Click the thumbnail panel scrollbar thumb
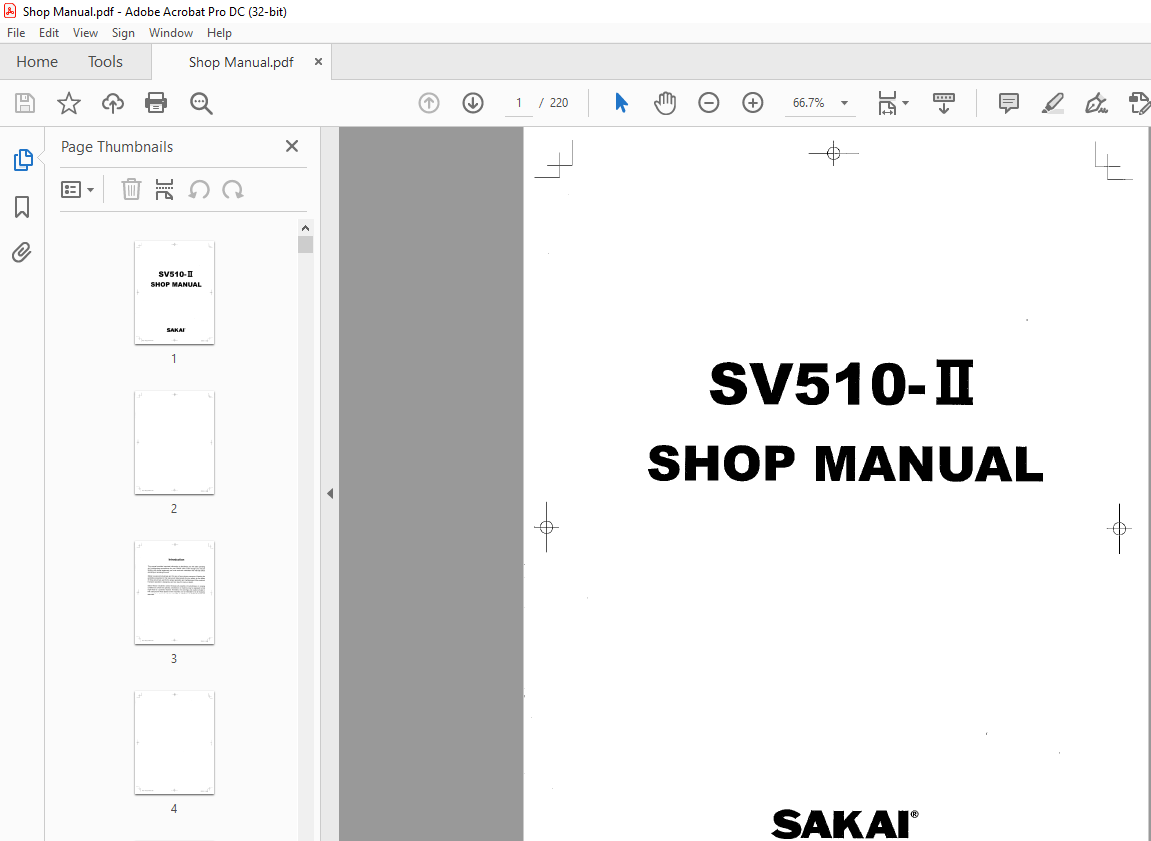 [305, 244]
